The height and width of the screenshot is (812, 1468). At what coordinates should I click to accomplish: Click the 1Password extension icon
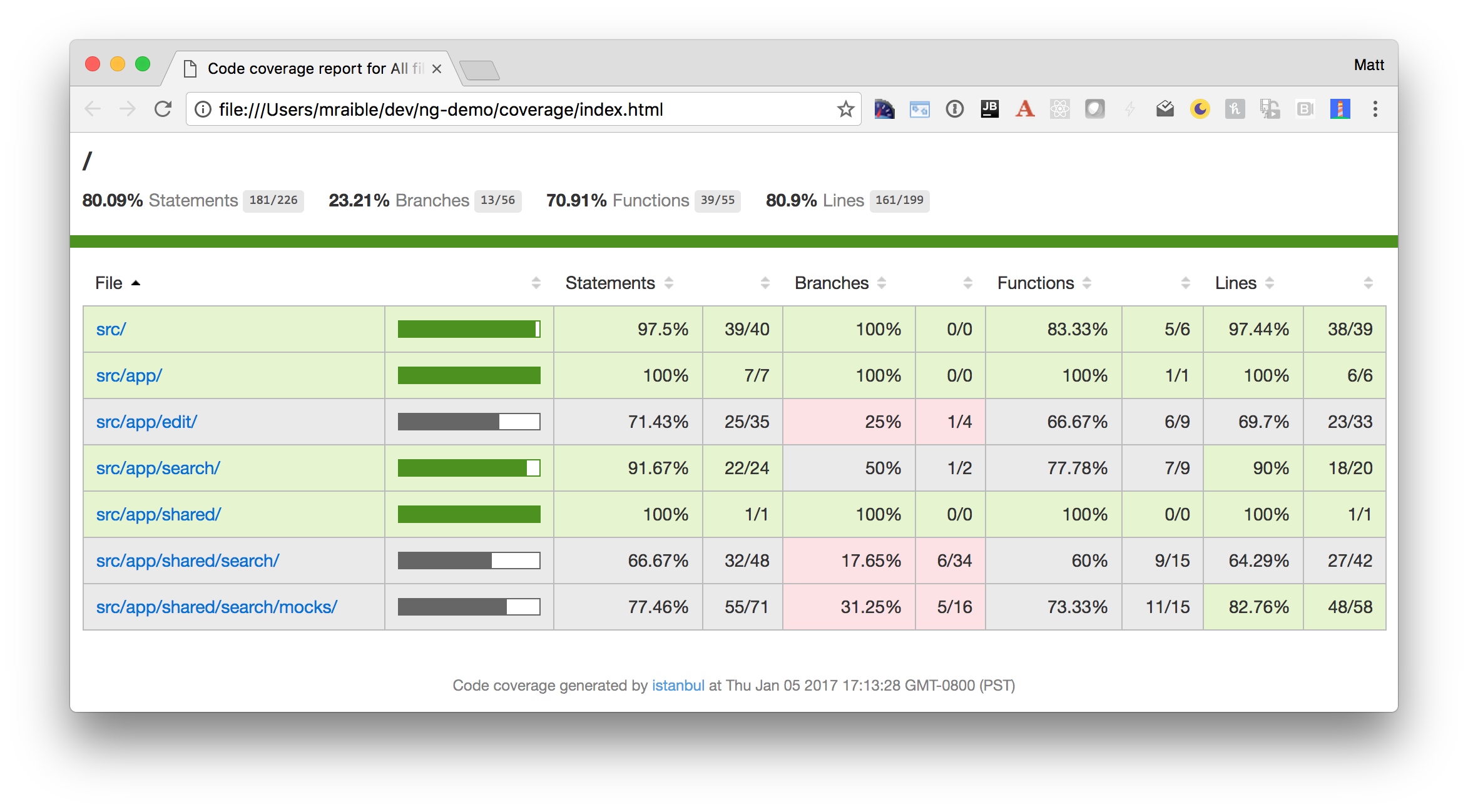(954, 109)
